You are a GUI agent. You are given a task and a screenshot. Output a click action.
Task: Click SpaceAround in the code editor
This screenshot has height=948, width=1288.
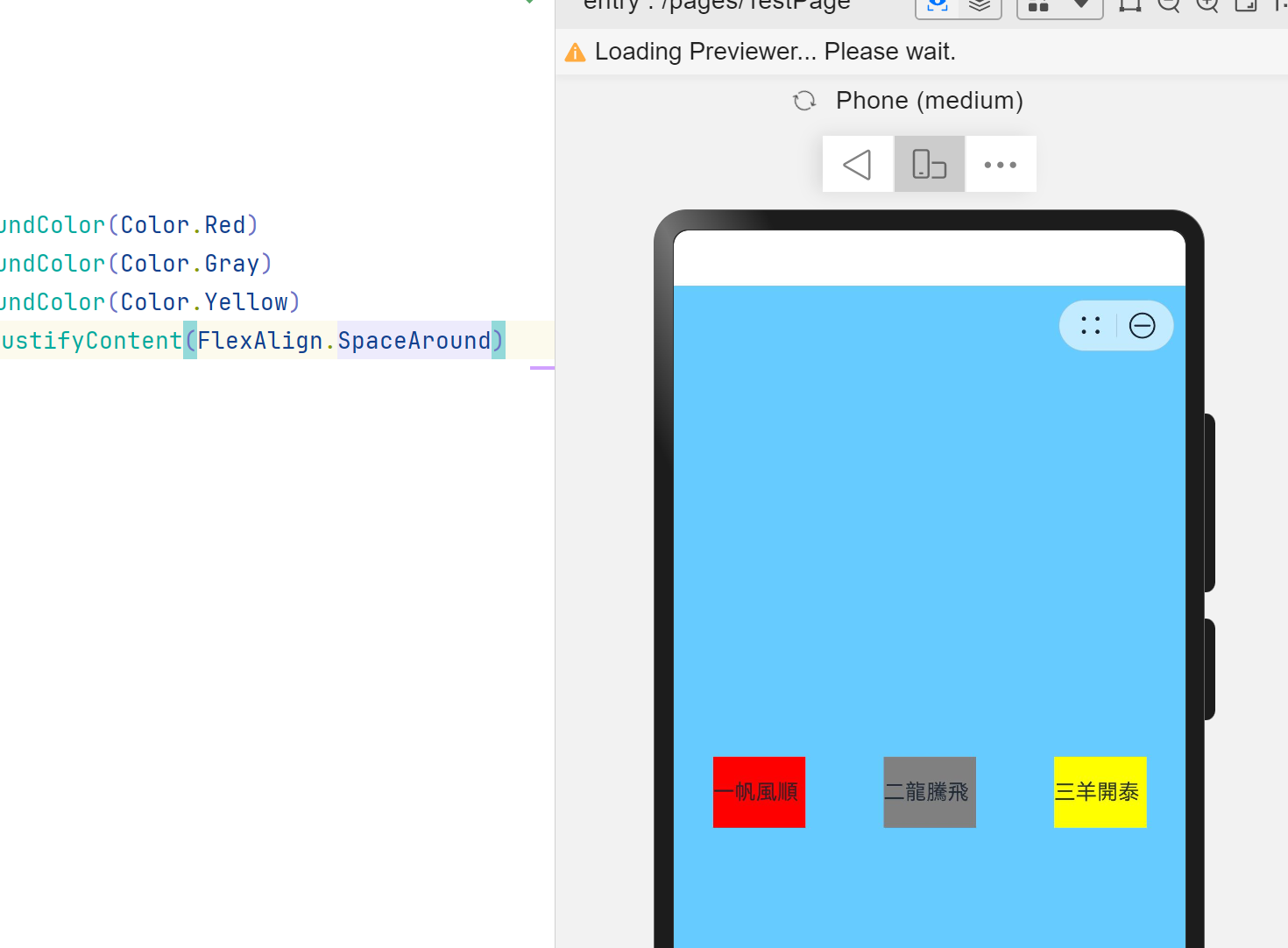coord(414,341)
